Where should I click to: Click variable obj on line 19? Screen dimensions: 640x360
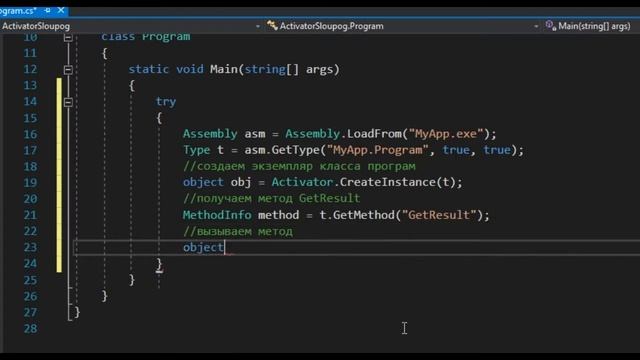click(x=241, y=182)
